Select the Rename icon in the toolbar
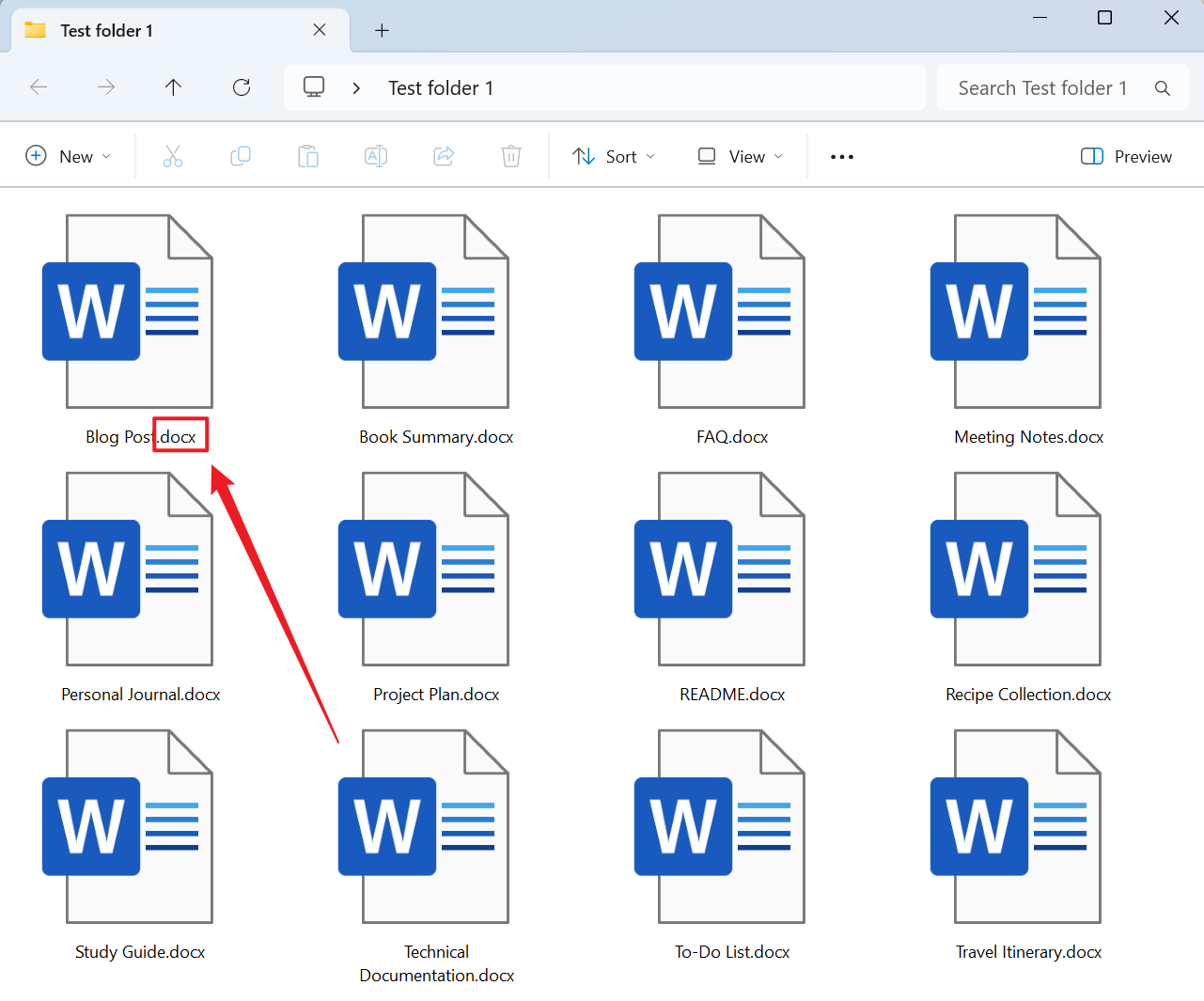Viewport: 1204px width, 1001px height. pos(376,156)
